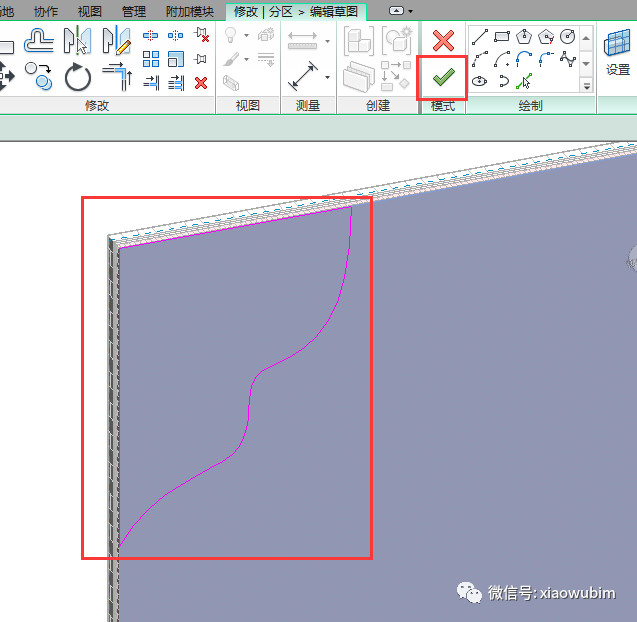
Task: Click Trim/Extend Single Element tool
Action: point(151,83)
